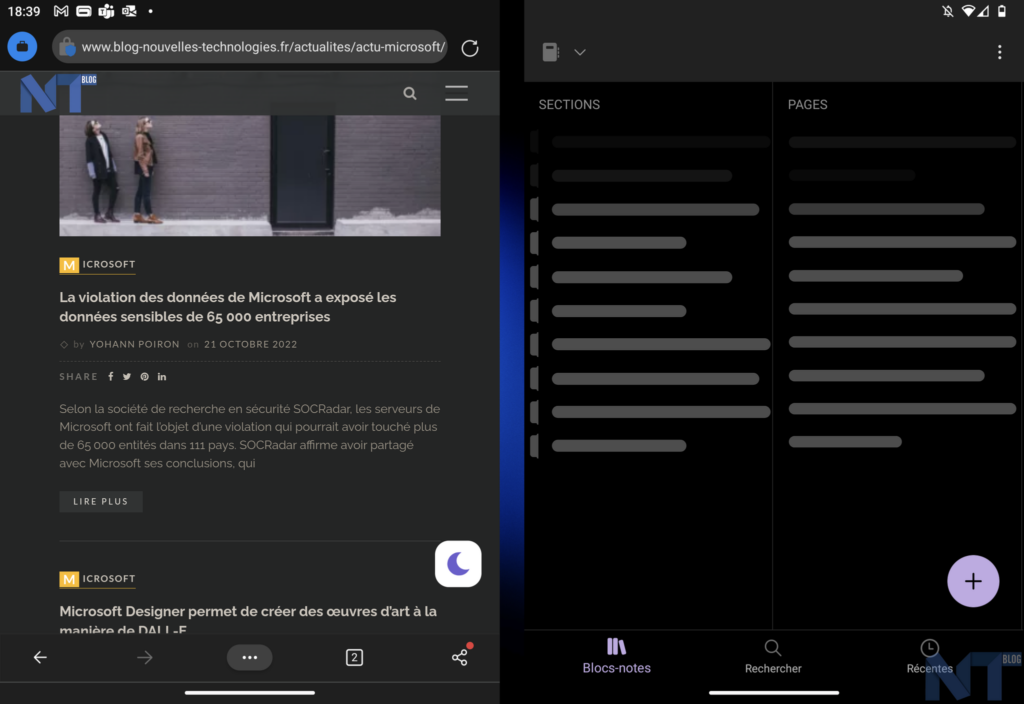1024x704 pixels.
Task: Switch to the Blocs-notes tab
Action: (616, 656)
